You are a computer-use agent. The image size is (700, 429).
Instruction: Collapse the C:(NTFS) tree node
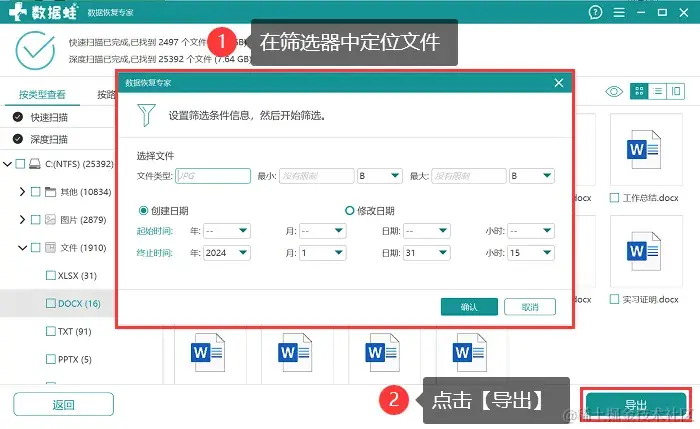[x=8, y=164]
